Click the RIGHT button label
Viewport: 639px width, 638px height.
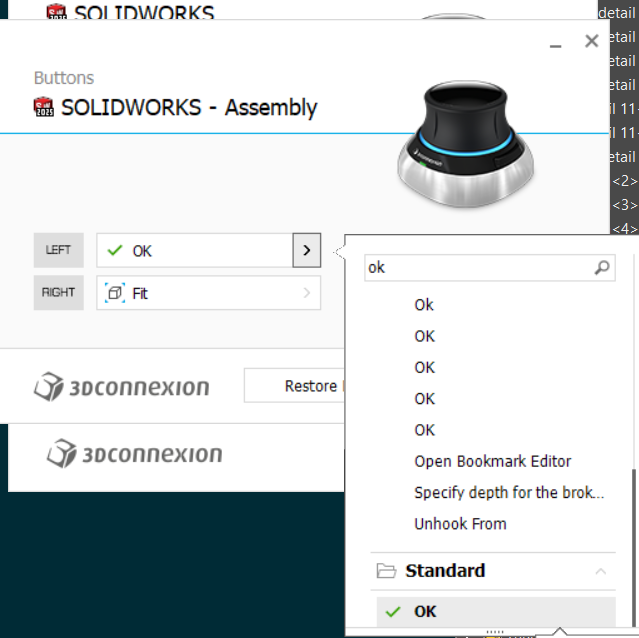(x=58, y=293)
